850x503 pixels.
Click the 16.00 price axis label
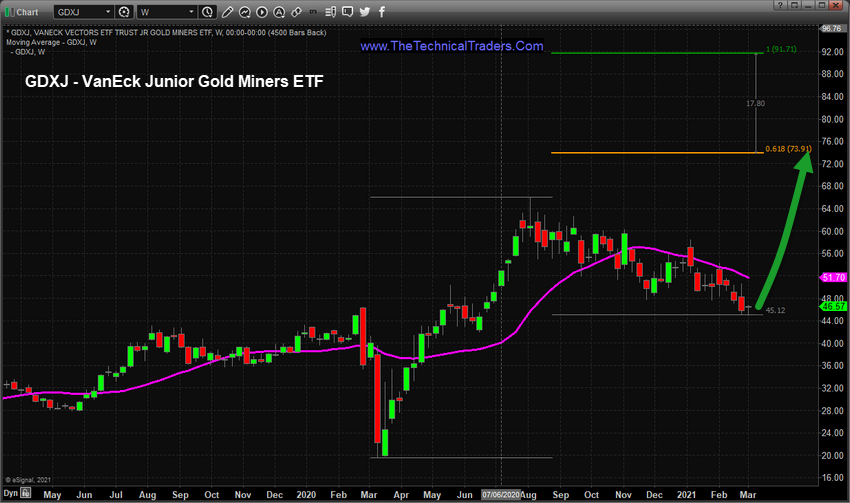click(x=832, y=478)
